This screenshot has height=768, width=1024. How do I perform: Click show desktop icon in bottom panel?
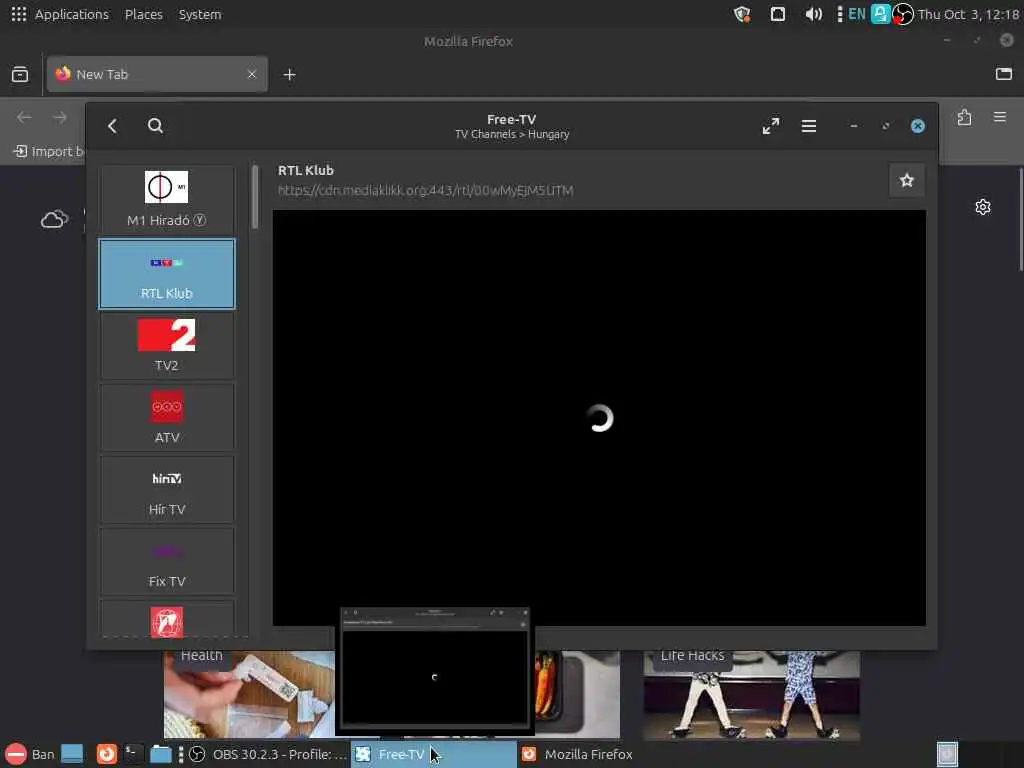[72, 754]
